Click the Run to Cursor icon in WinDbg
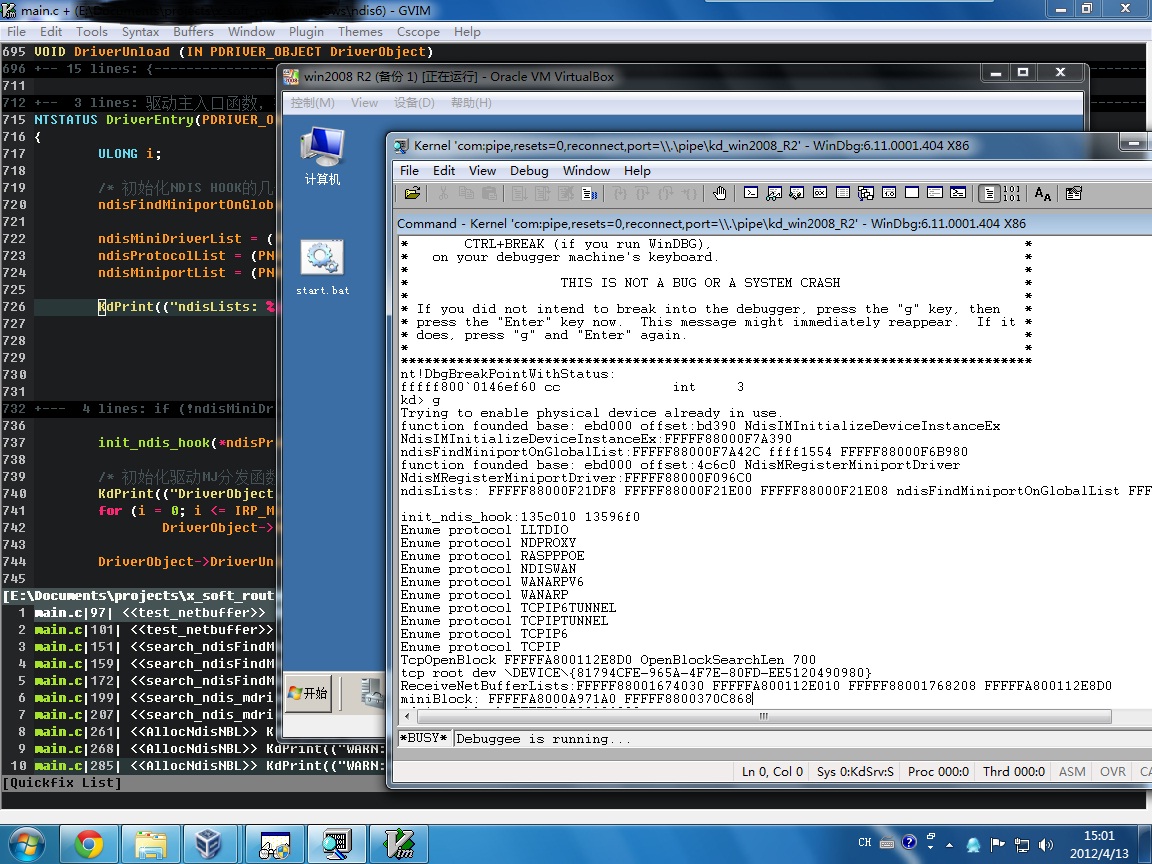 pos(690,193)
